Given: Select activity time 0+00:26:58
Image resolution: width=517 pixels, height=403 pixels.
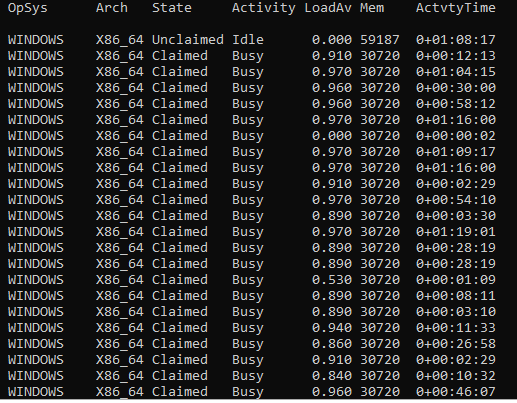Looking at the screenshot, I should pyautogui.click(x=456, y=344).
